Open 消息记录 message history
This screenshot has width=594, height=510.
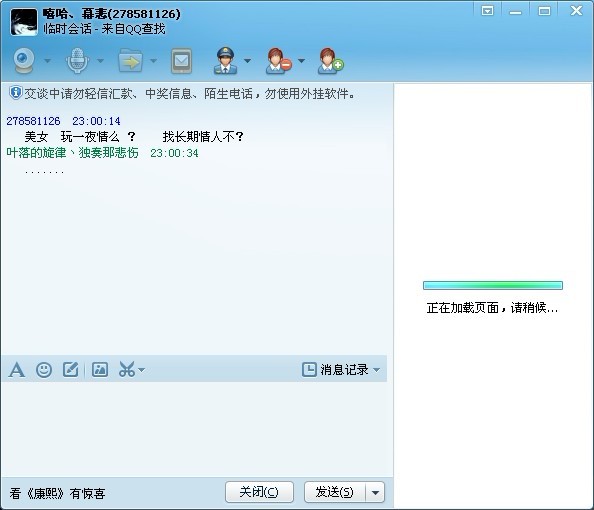tap(336, 370)
